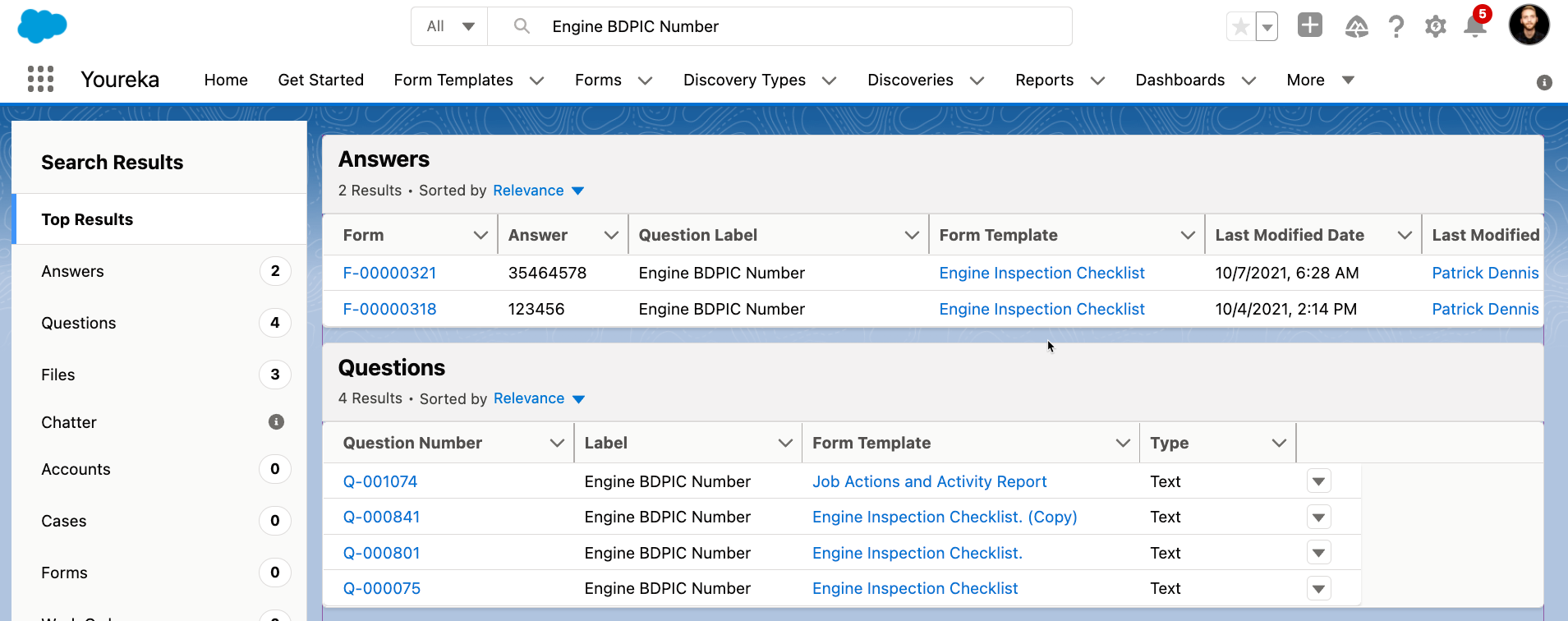Show row actions for Q-001074

[1318, 481]
